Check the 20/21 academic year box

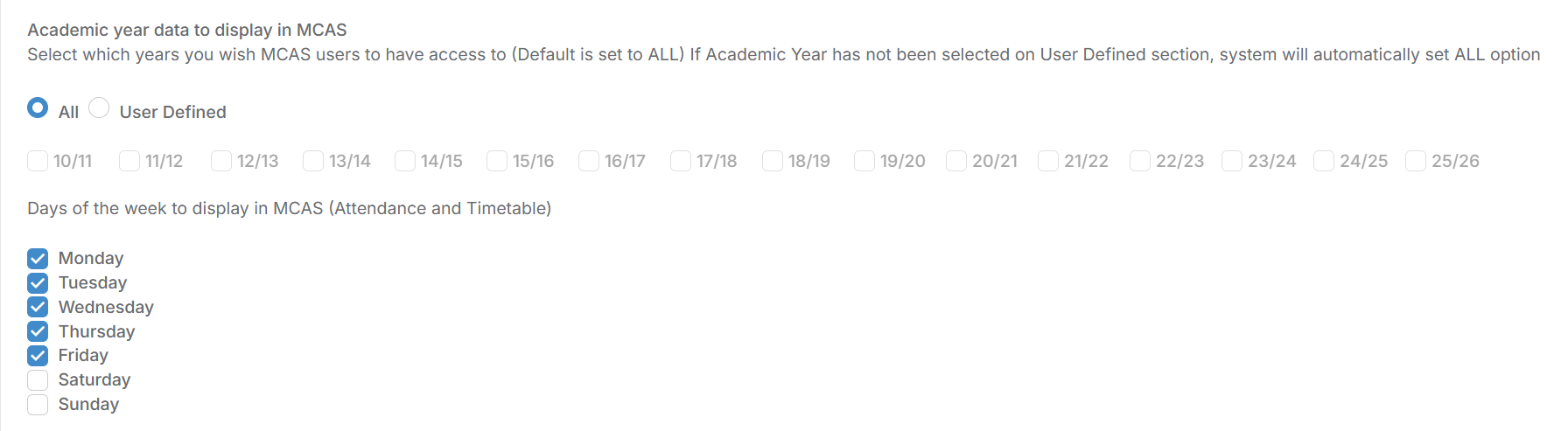click(956, 161)
